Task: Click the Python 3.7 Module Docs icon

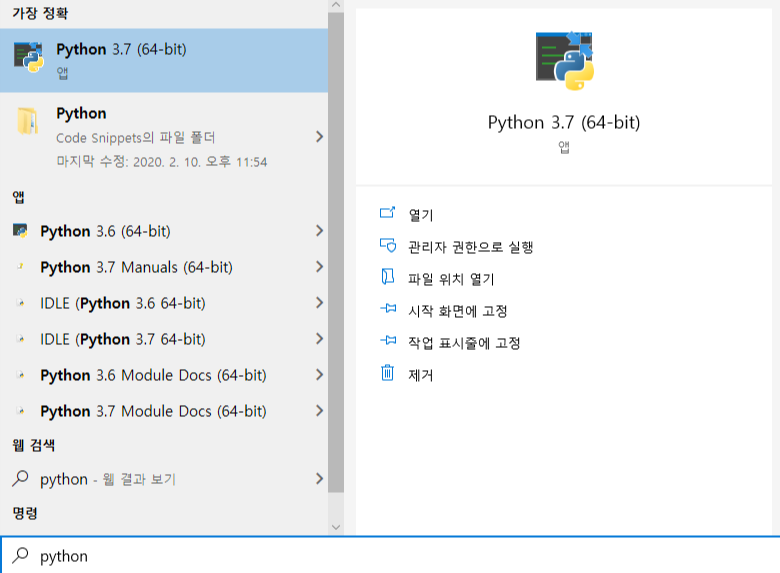Action: coord(20,411)
